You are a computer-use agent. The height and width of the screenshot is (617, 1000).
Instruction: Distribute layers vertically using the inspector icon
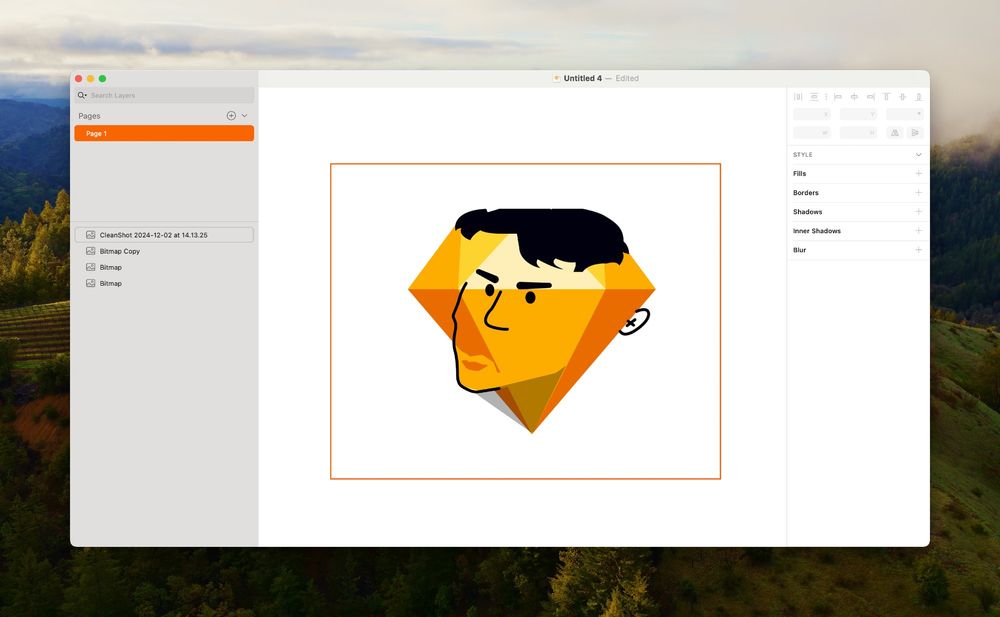coord(814,97)
